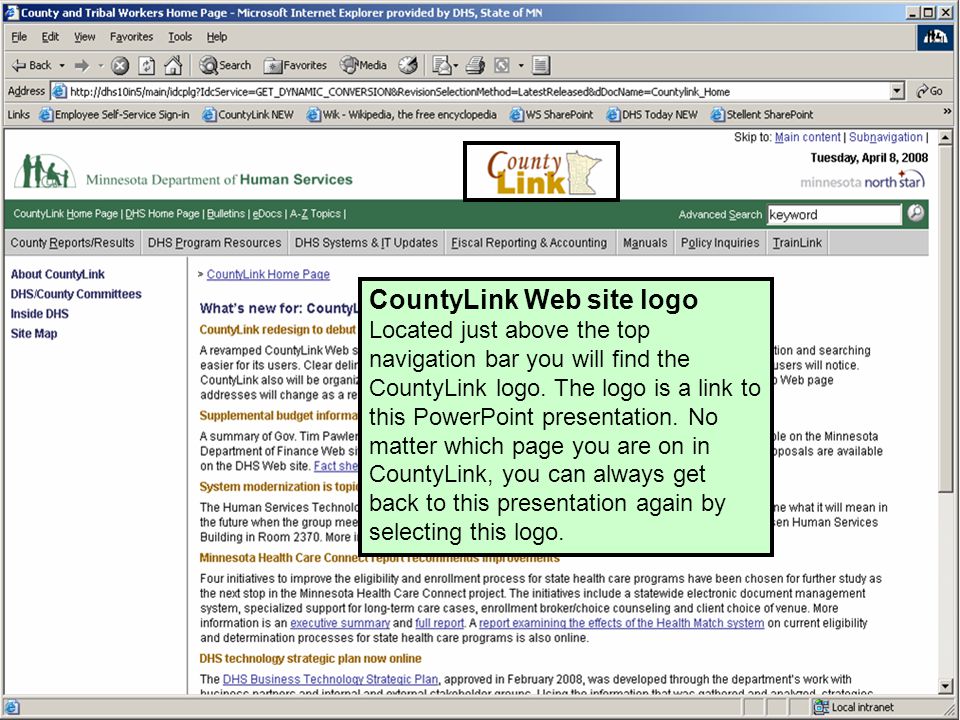Go to the browser Home icon
The height and width of the screenshot is (720, 960).
pos(173,65)
